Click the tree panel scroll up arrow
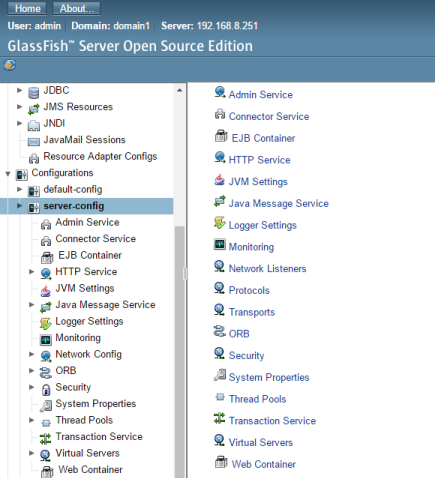 coord(180,90)
